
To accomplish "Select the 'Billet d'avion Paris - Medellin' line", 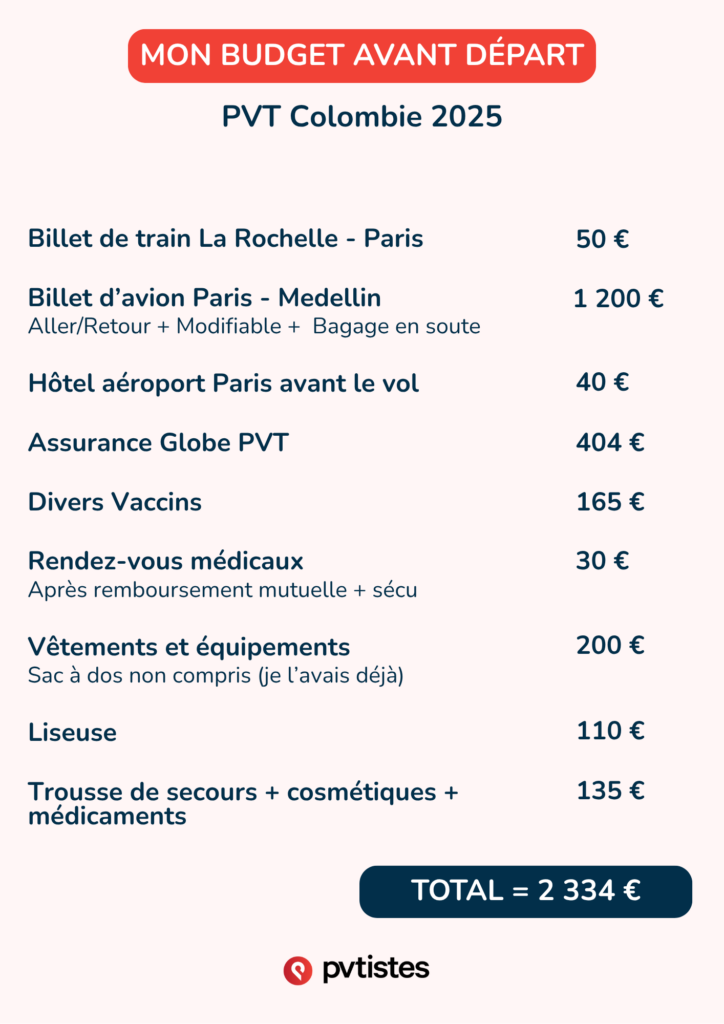I will [x=204, y=298].
